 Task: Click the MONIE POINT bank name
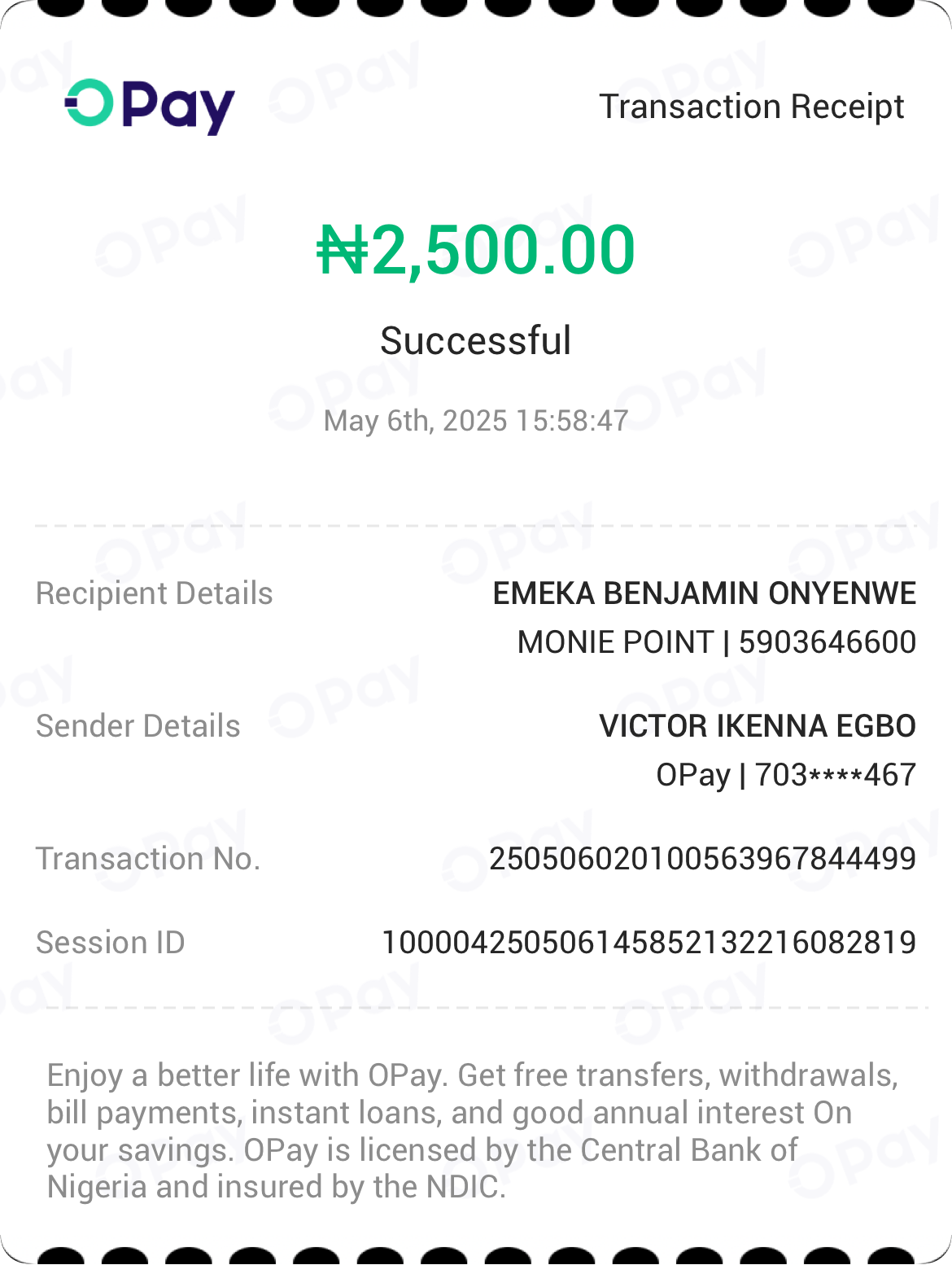tap(616, 642)
